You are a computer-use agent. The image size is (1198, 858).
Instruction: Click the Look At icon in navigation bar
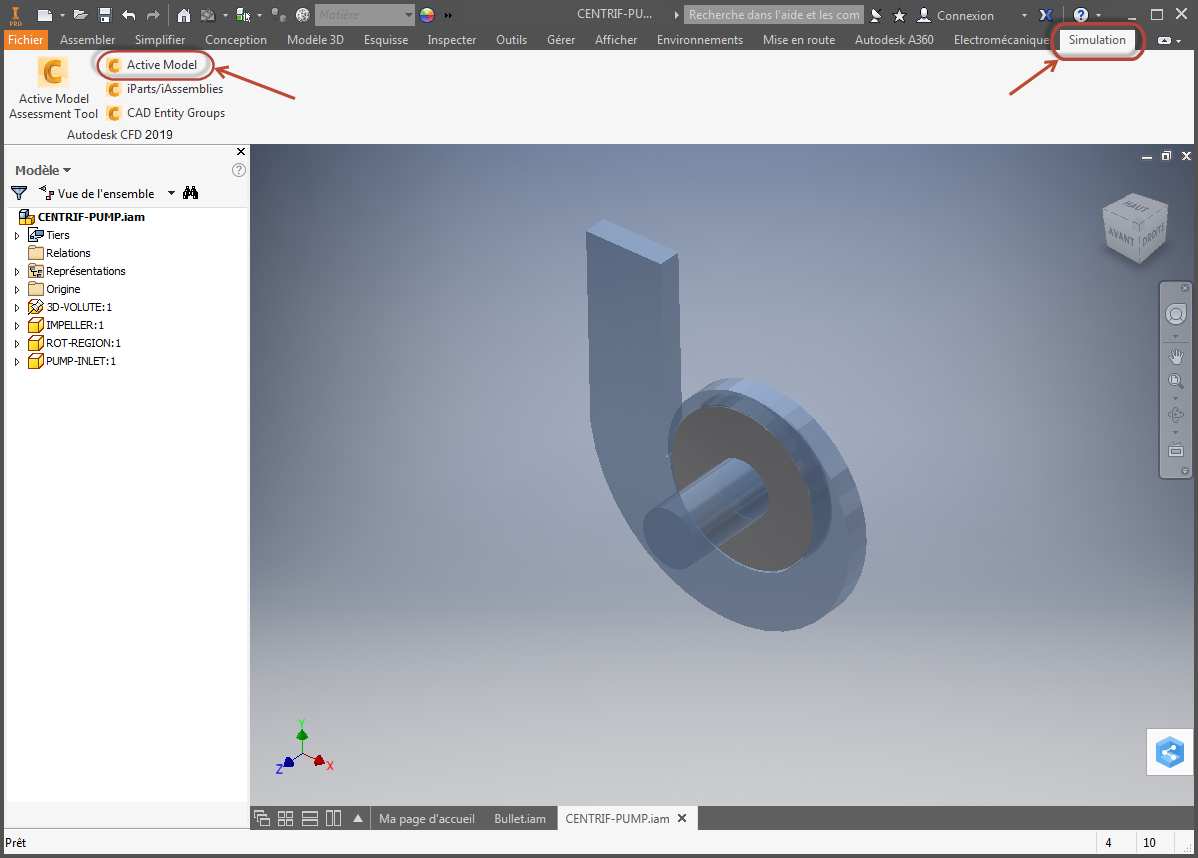click(1176, 450)
